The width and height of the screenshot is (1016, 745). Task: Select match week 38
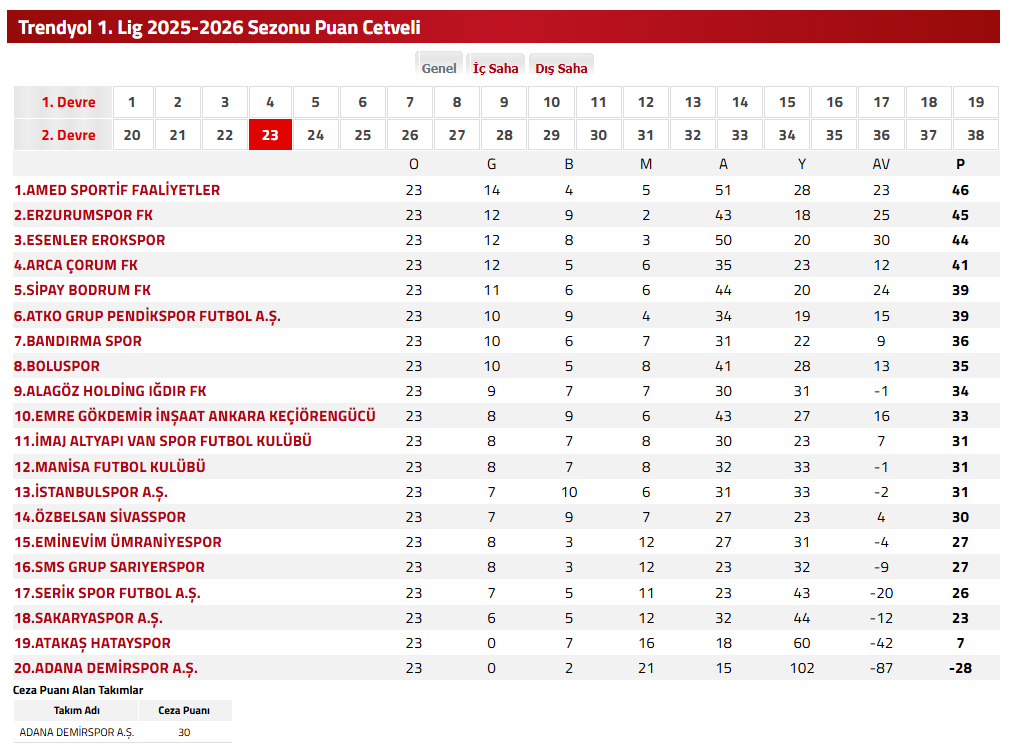coord(976,135)
